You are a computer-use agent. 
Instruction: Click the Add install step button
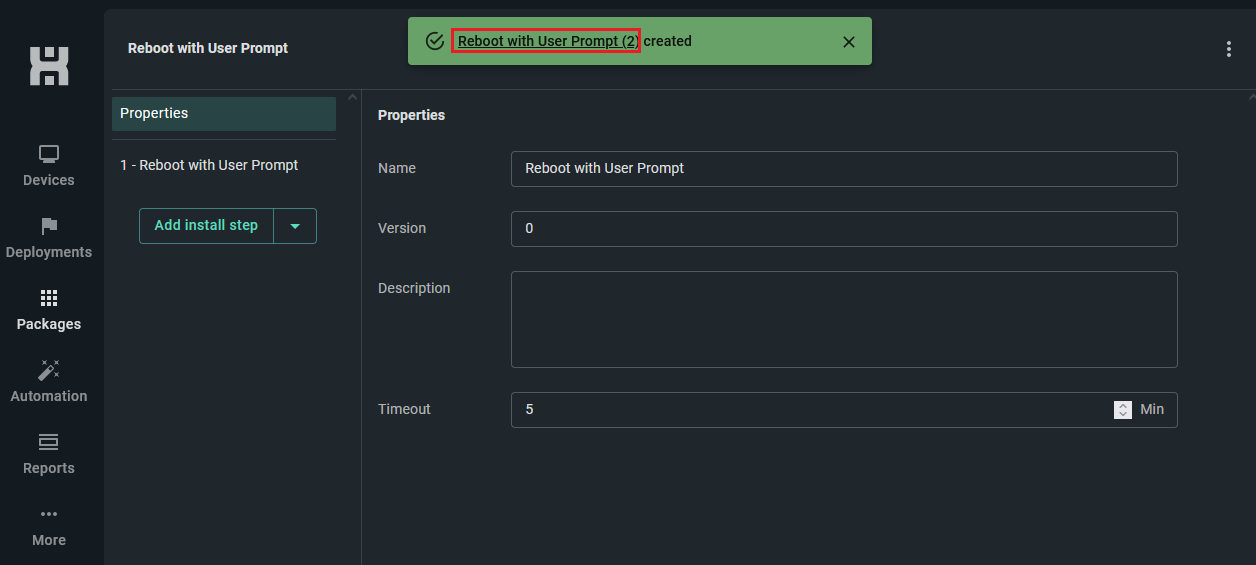click(x=206, y=226)
